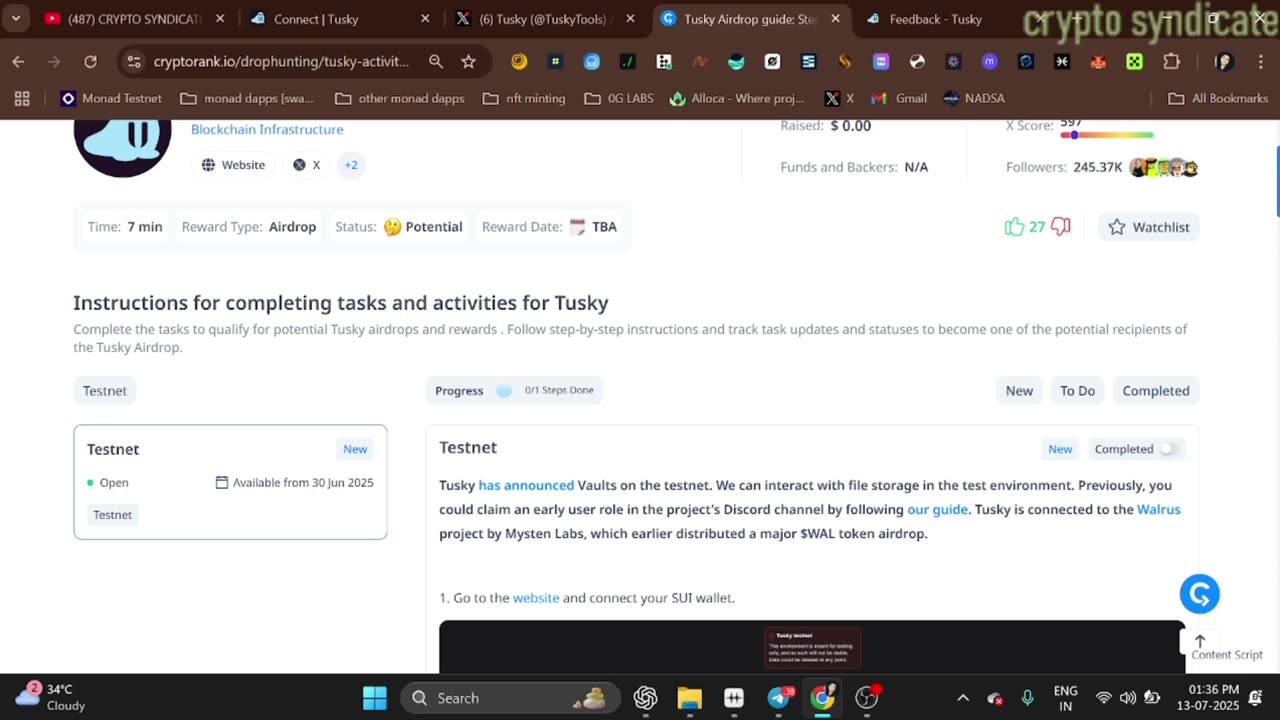Open the '0G LABS' bookmark folder
This screenshot has height=720, width=1280.
[618, 98]
